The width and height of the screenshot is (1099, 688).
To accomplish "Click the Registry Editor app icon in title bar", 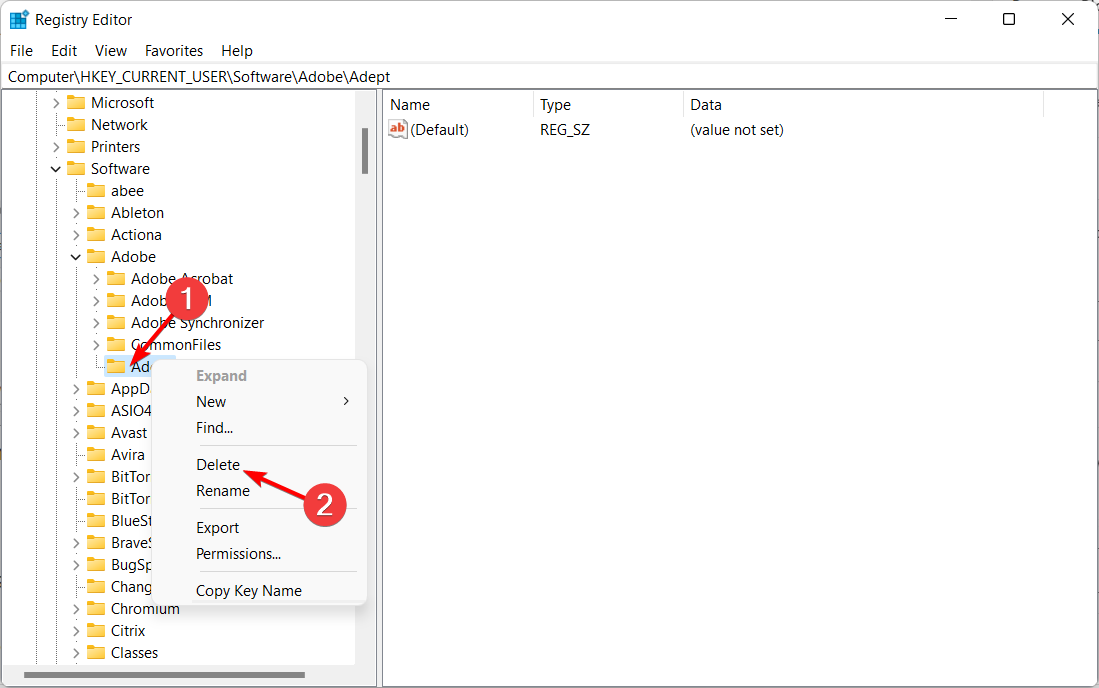I will (19, 20).
